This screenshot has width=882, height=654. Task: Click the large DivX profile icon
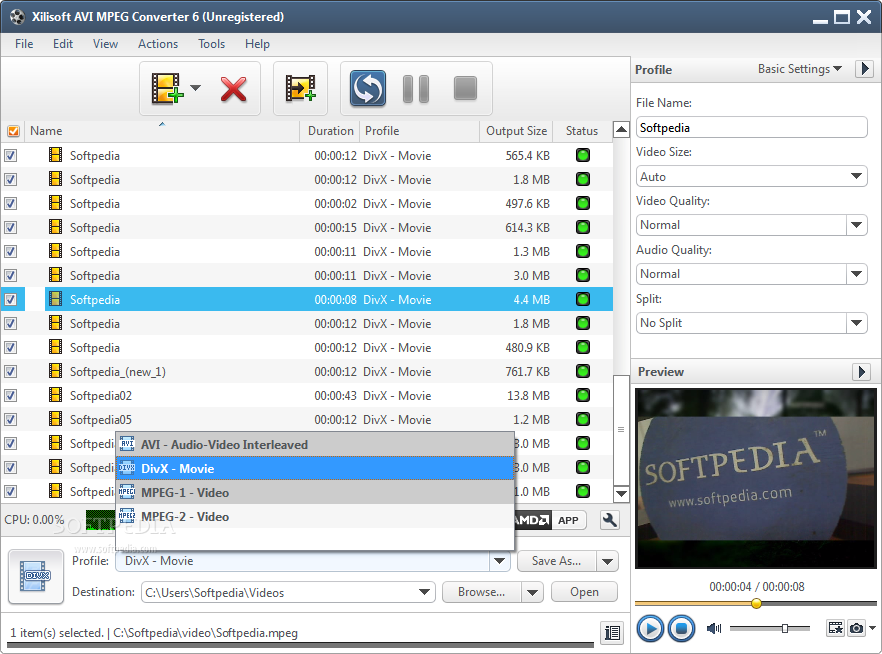click(x=36, y=577)
